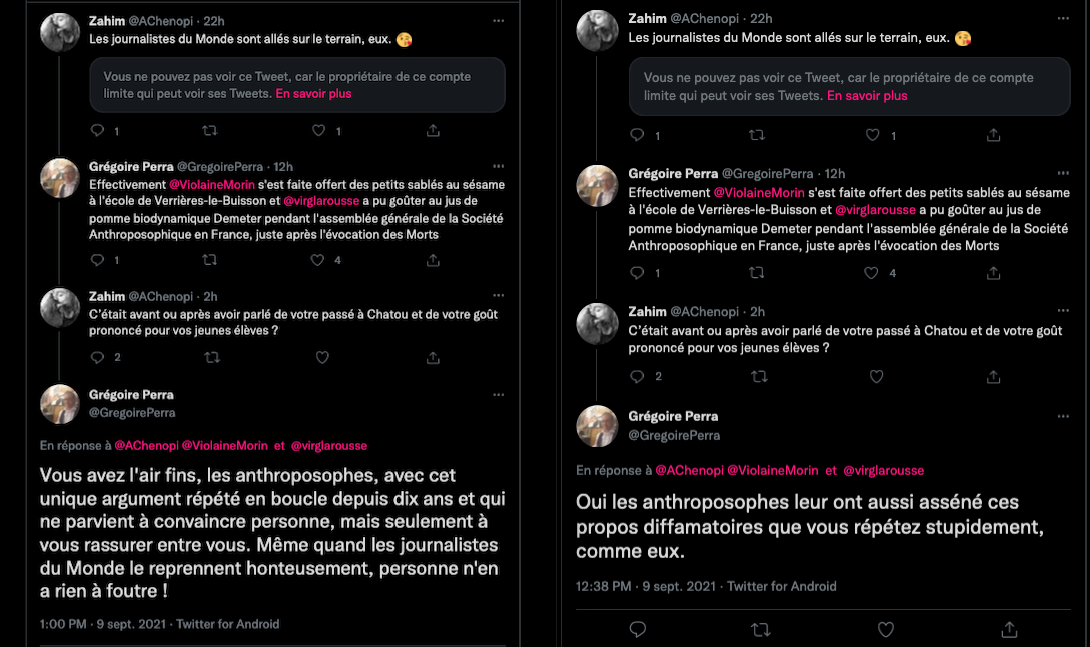
Task: Reply to Zahim's first tweet in left panel
Action: 98,130
